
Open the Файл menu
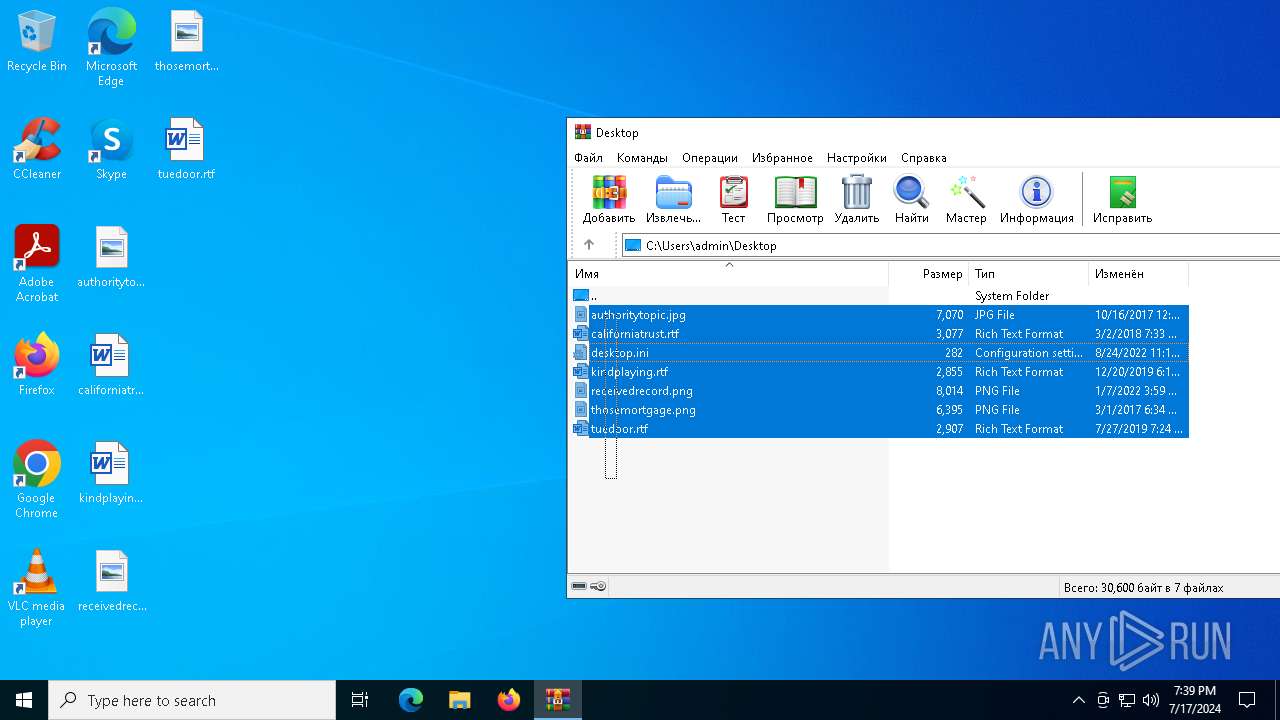pos(588,158)
